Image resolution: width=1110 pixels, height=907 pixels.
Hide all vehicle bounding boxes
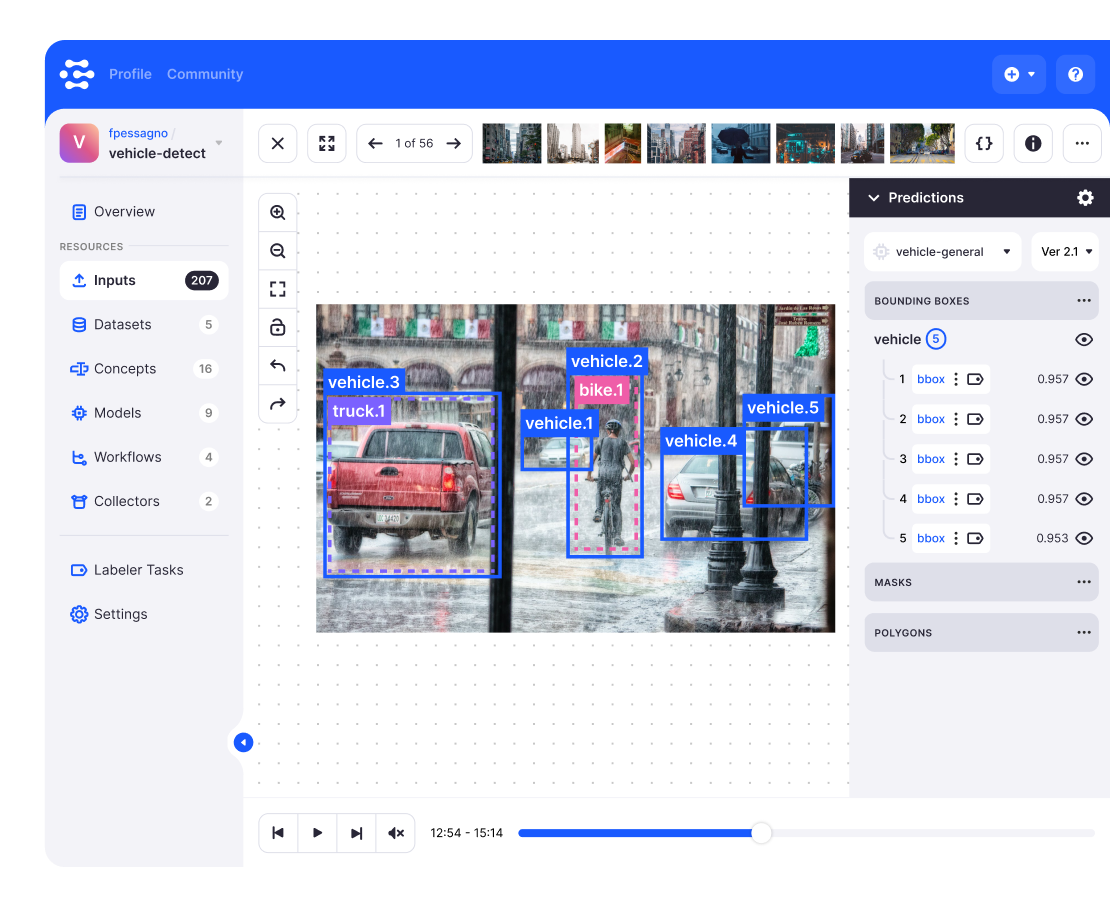[x=1084, y=340]
